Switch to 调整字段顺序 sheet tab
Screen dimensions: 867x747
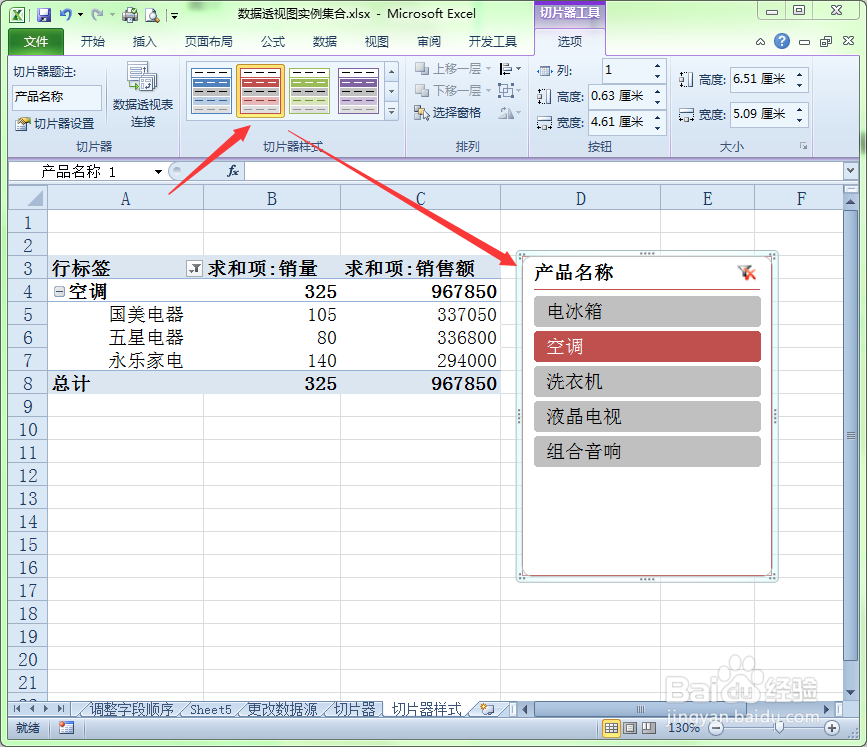coord(132,709)
